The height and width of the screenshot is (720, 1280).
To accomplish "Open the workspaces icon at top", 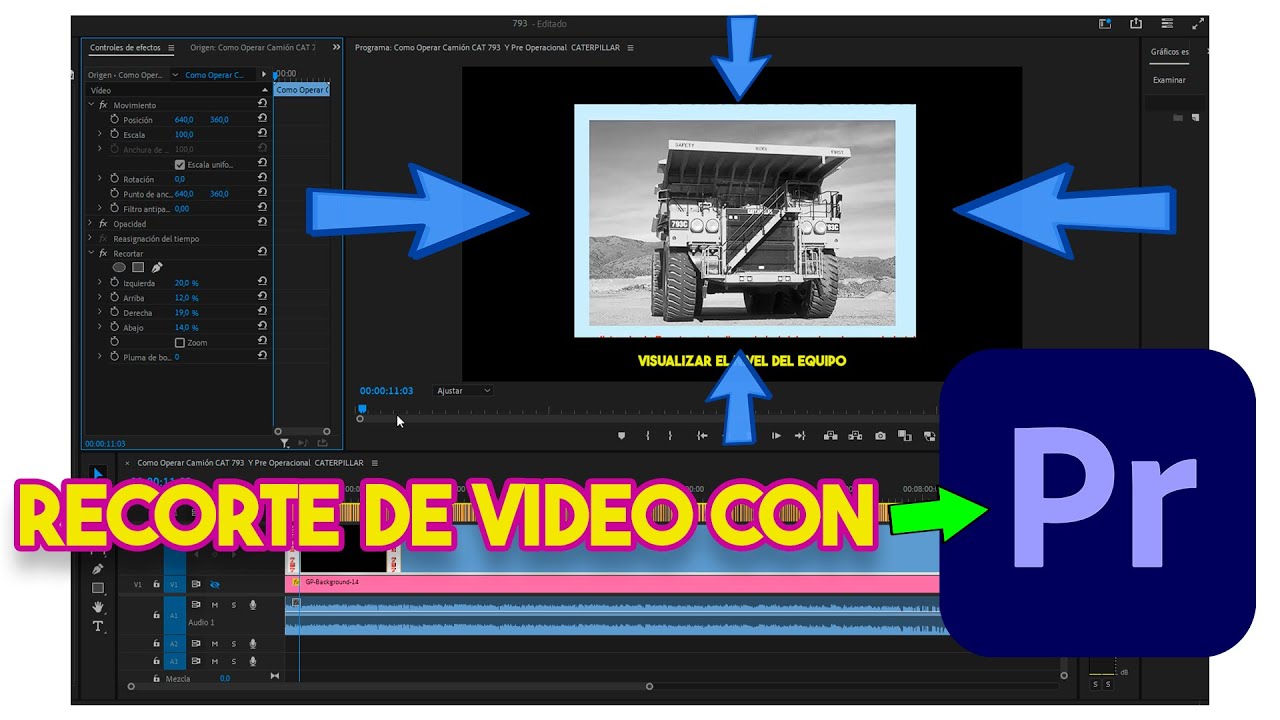I will pos(1105,23).
